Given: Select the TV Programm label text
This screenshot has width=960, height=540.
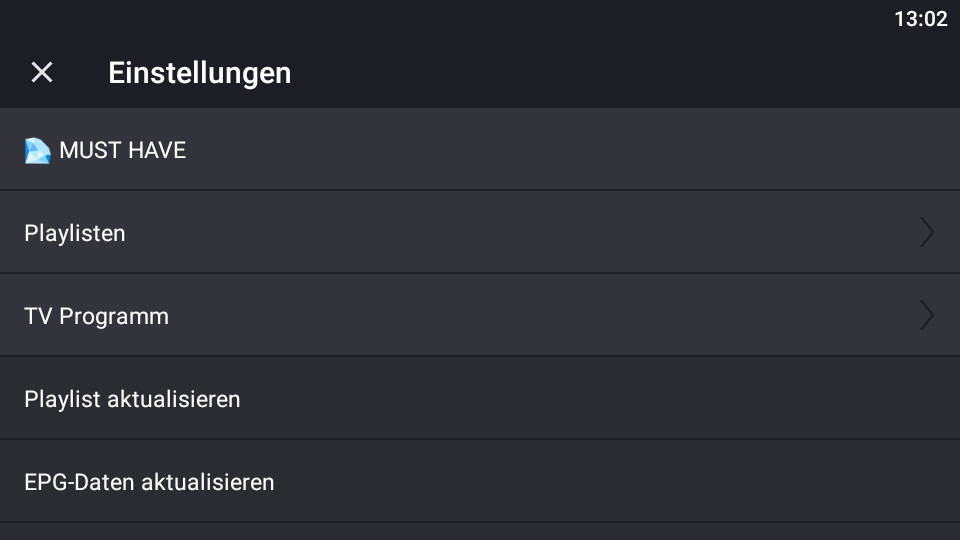Looking at the screenshot, I should 96,316.
